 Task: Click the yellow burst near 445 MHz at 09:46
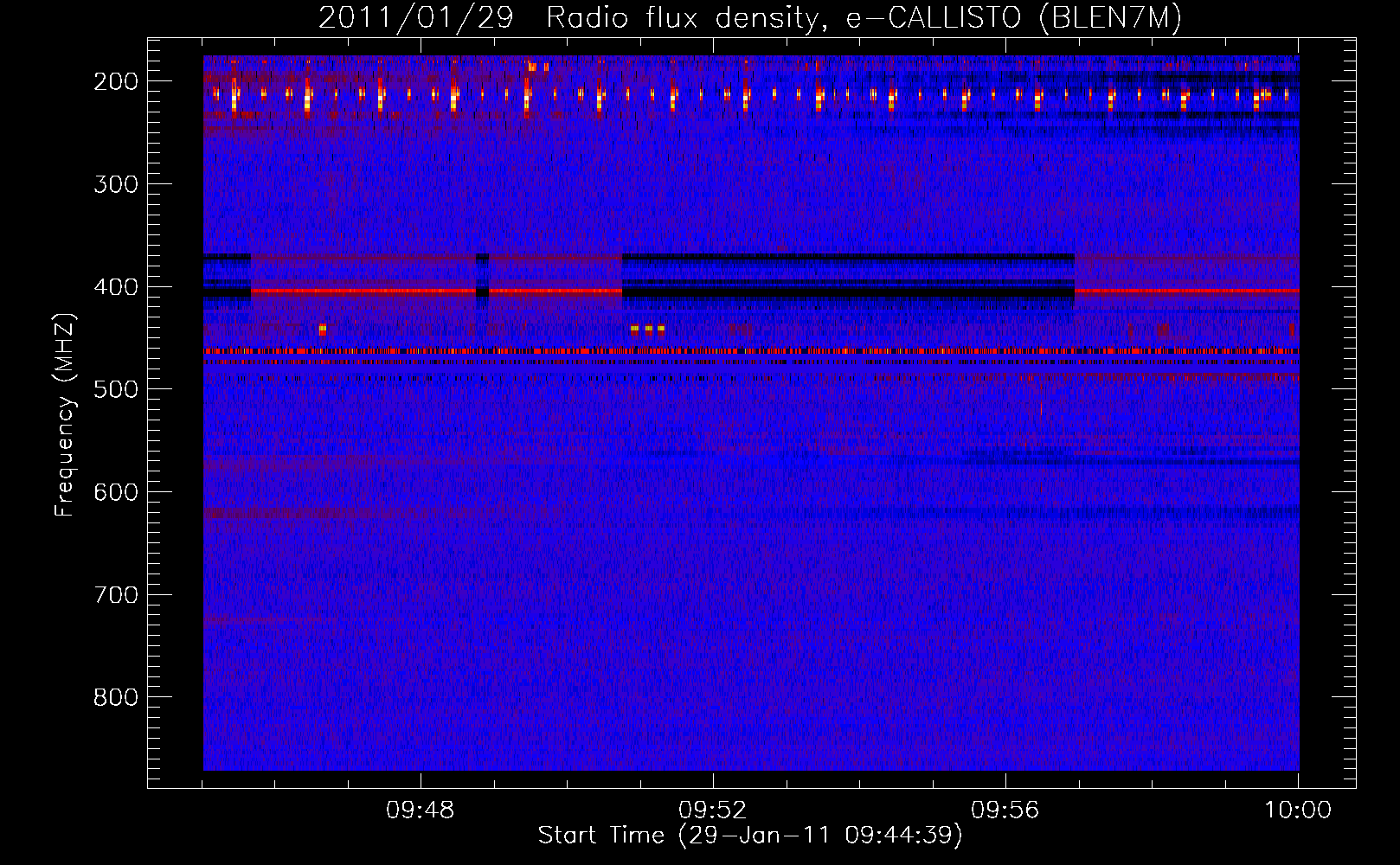pos(323,330)
